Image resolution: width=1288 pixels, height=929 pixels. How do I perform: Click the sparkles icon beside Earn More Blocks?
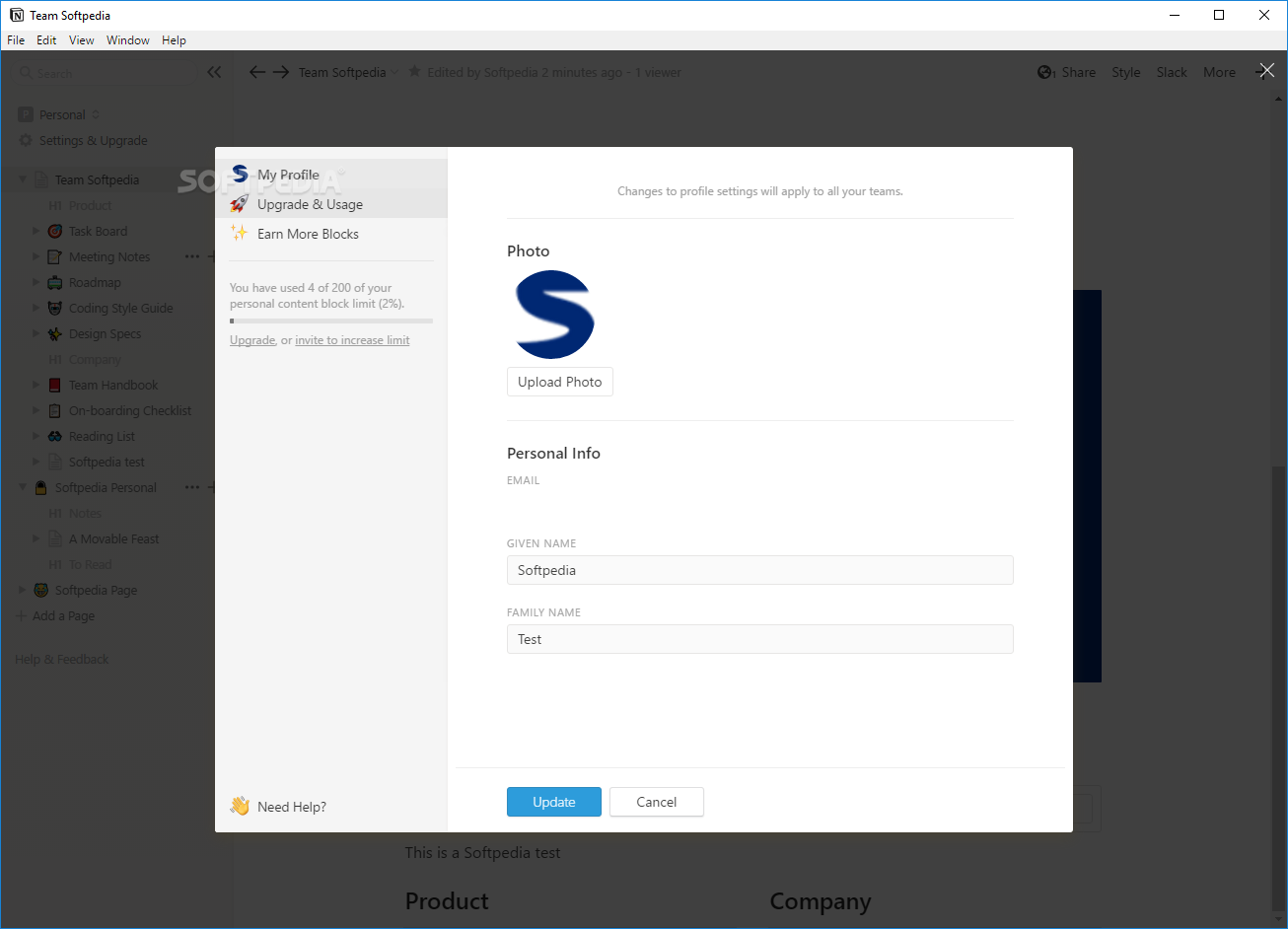[x=239, y=234]
